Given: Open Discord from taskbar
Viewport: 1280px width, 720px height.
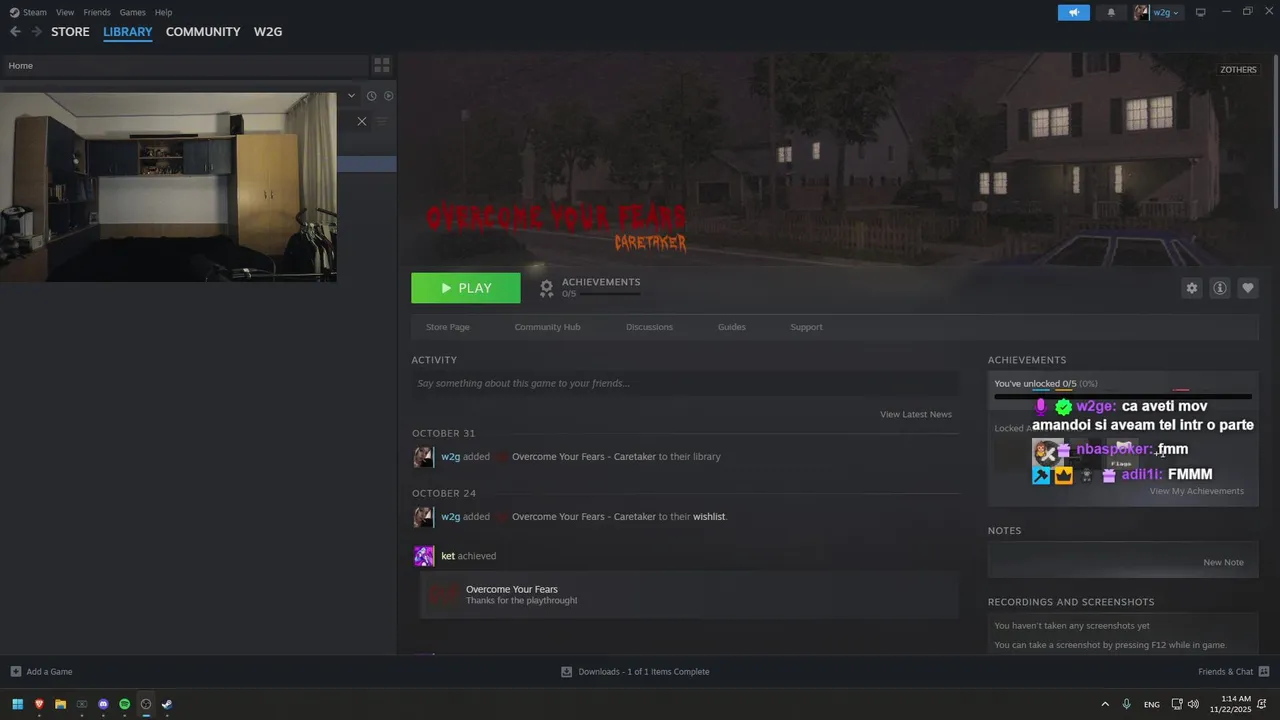Looking at the screenshot, I should [103, 704].
